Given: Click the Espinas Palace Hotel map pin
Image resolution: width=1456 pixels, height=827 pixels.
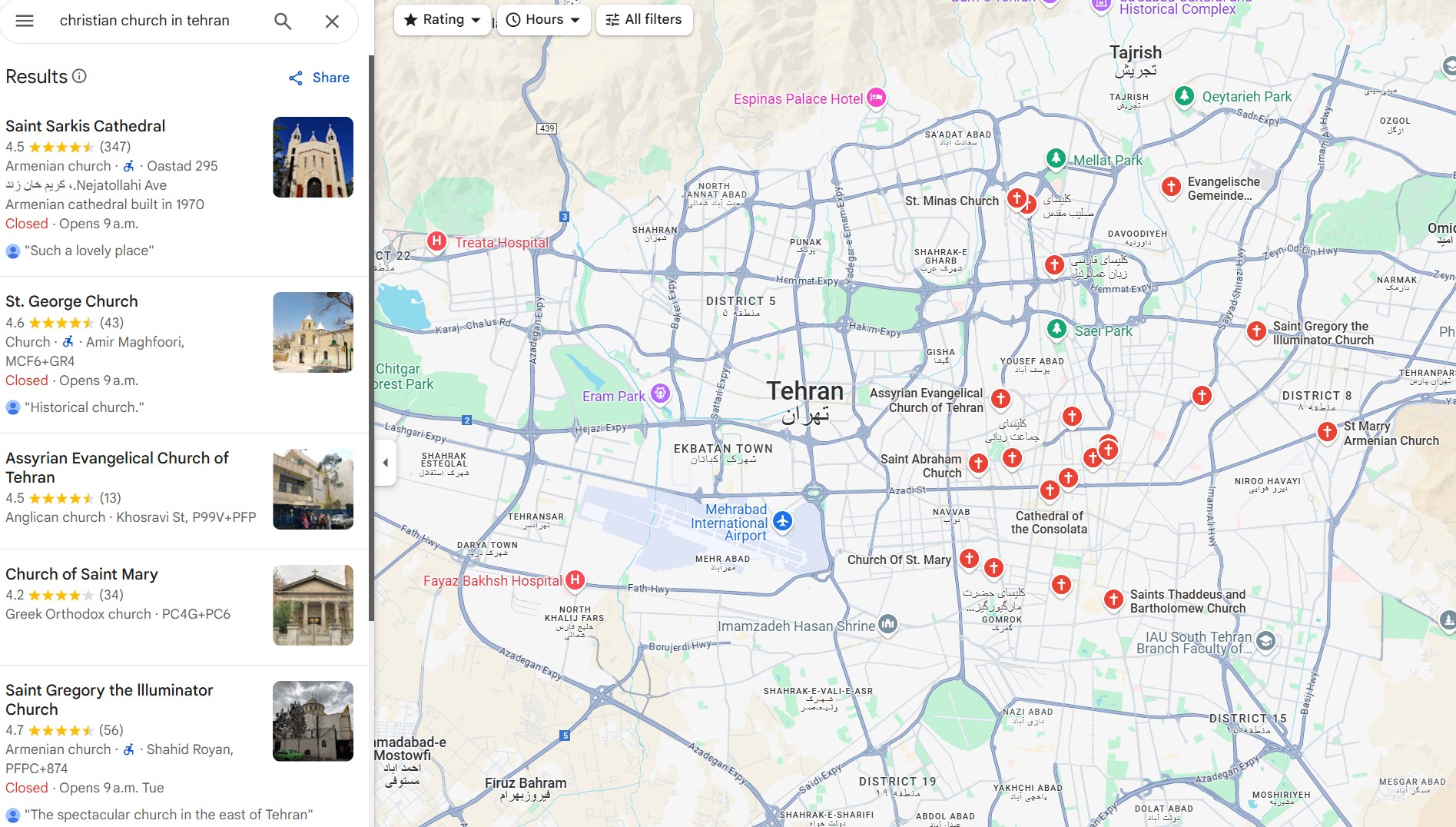Looking at the screenshot, I should point(877,98).
